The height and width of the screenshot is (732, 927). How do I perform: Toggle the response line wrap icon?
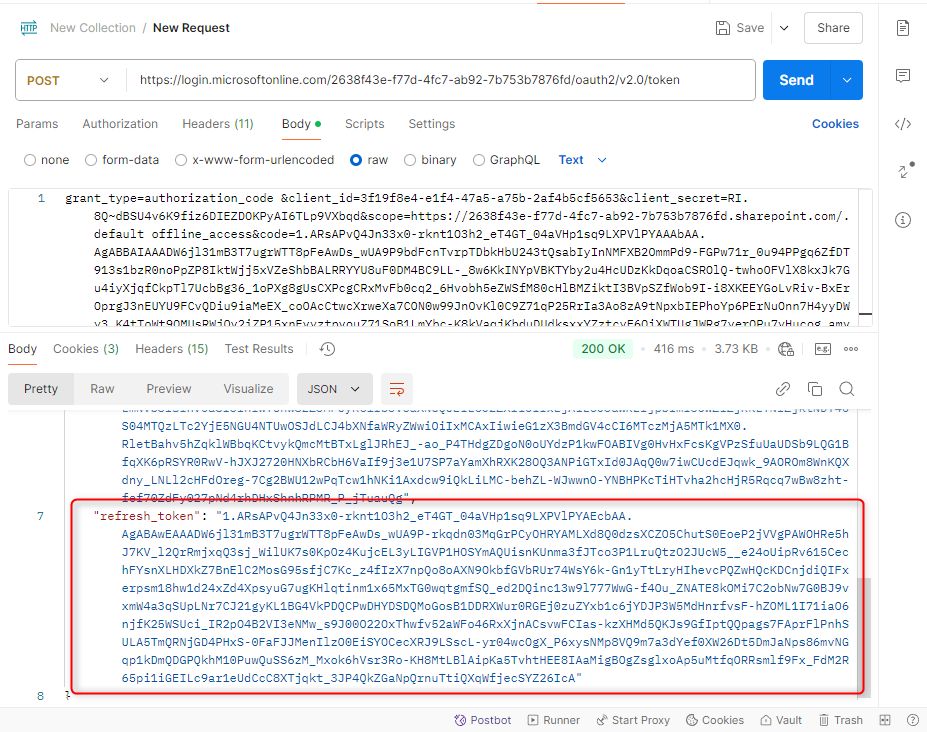click(397, 389)
